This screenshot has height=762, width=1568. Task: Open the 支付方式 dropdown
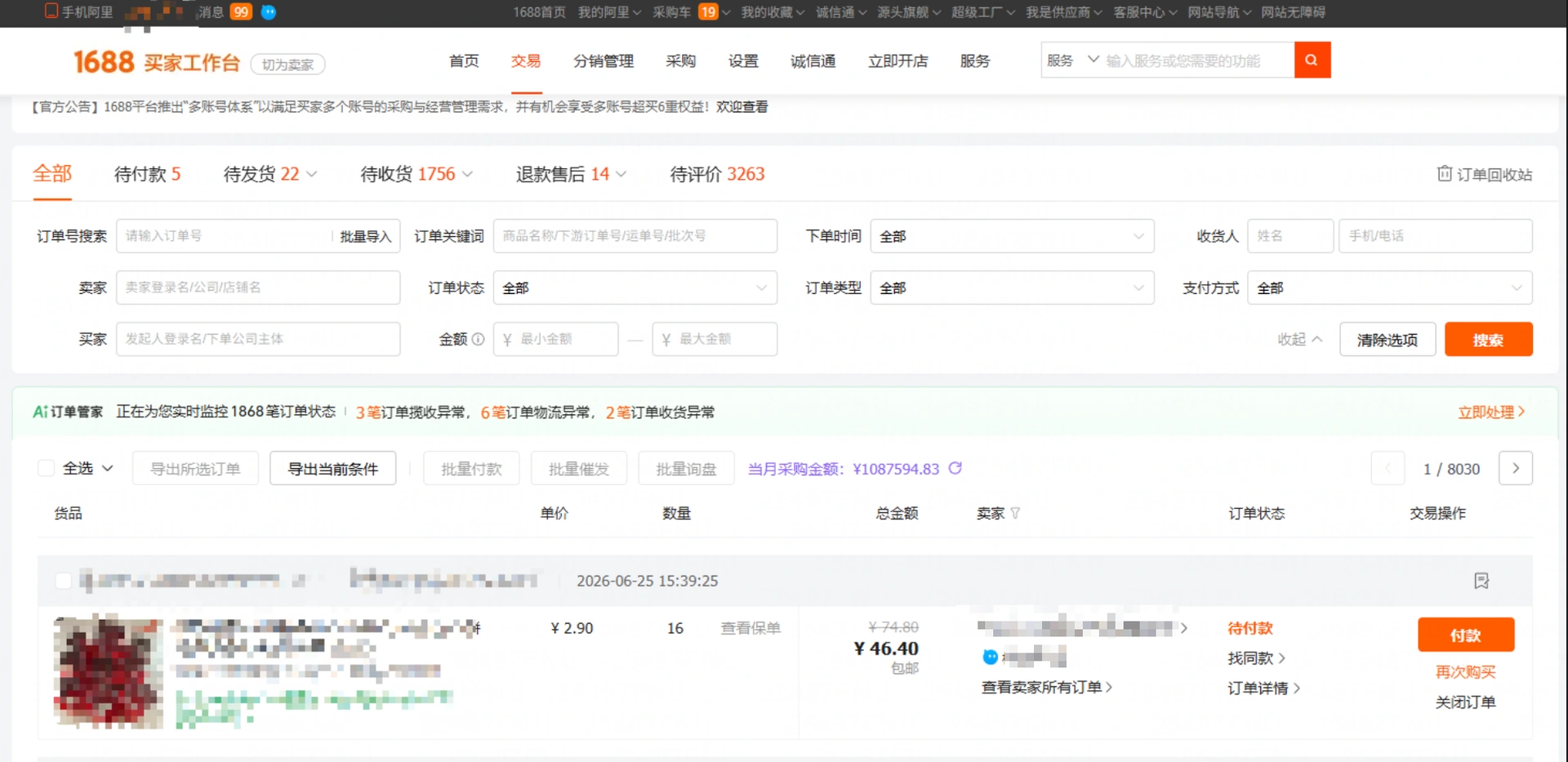(1390, 287)
